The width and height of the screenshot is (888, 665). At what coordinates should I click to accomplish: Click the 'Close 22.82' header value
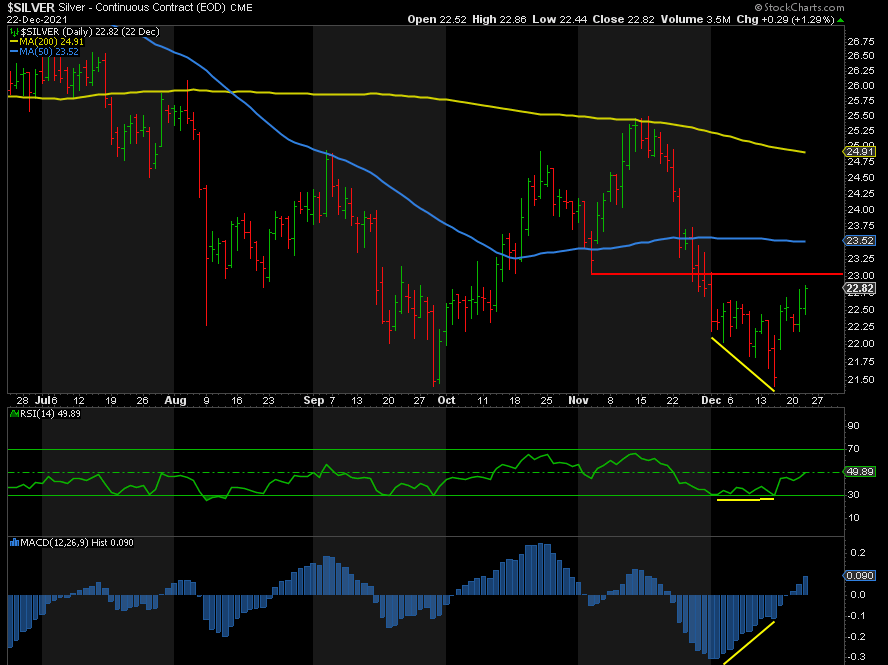pos(624,19)
